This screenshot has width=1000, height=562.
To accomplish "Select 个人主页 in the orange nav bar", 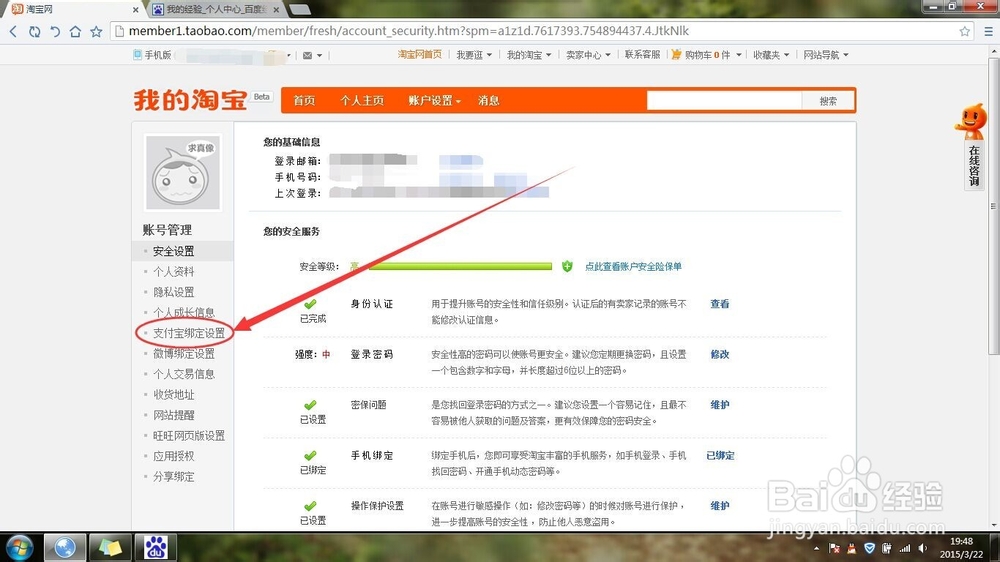I will pyautogui.click(x=362, y=101).
